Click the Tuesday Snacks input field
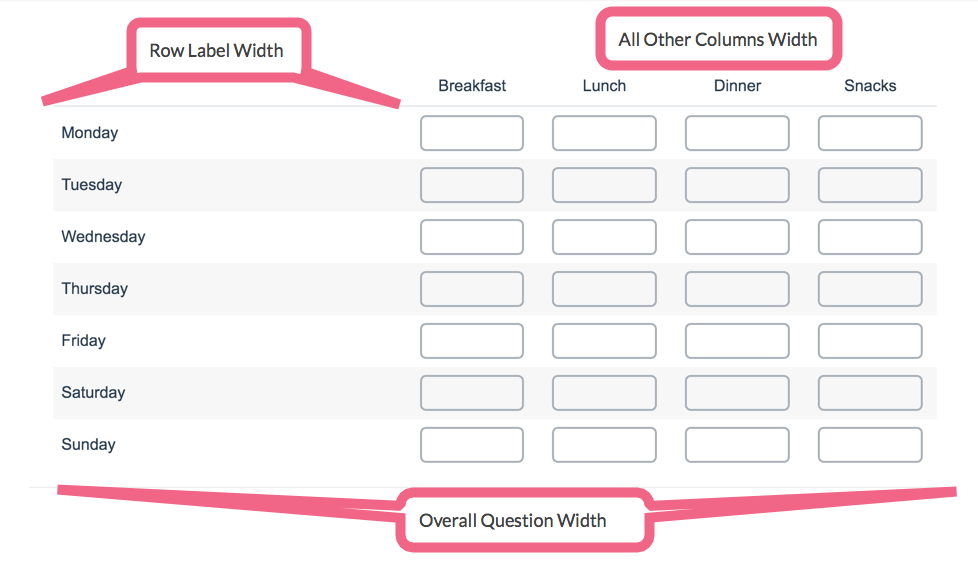Viewport: 978px width, 564px height. tap(870, 185)
